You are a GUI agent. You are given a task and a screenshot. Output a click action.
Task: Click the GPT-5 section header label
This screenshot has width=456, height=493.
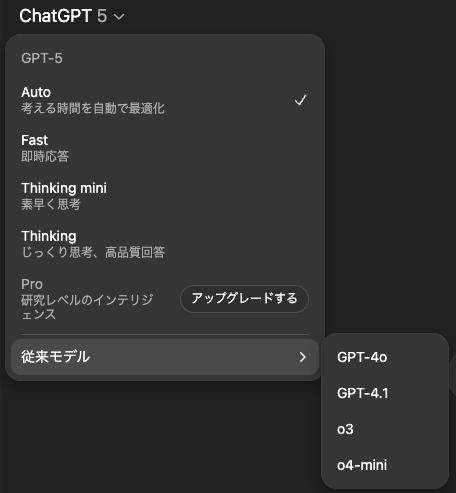point(42,58)
